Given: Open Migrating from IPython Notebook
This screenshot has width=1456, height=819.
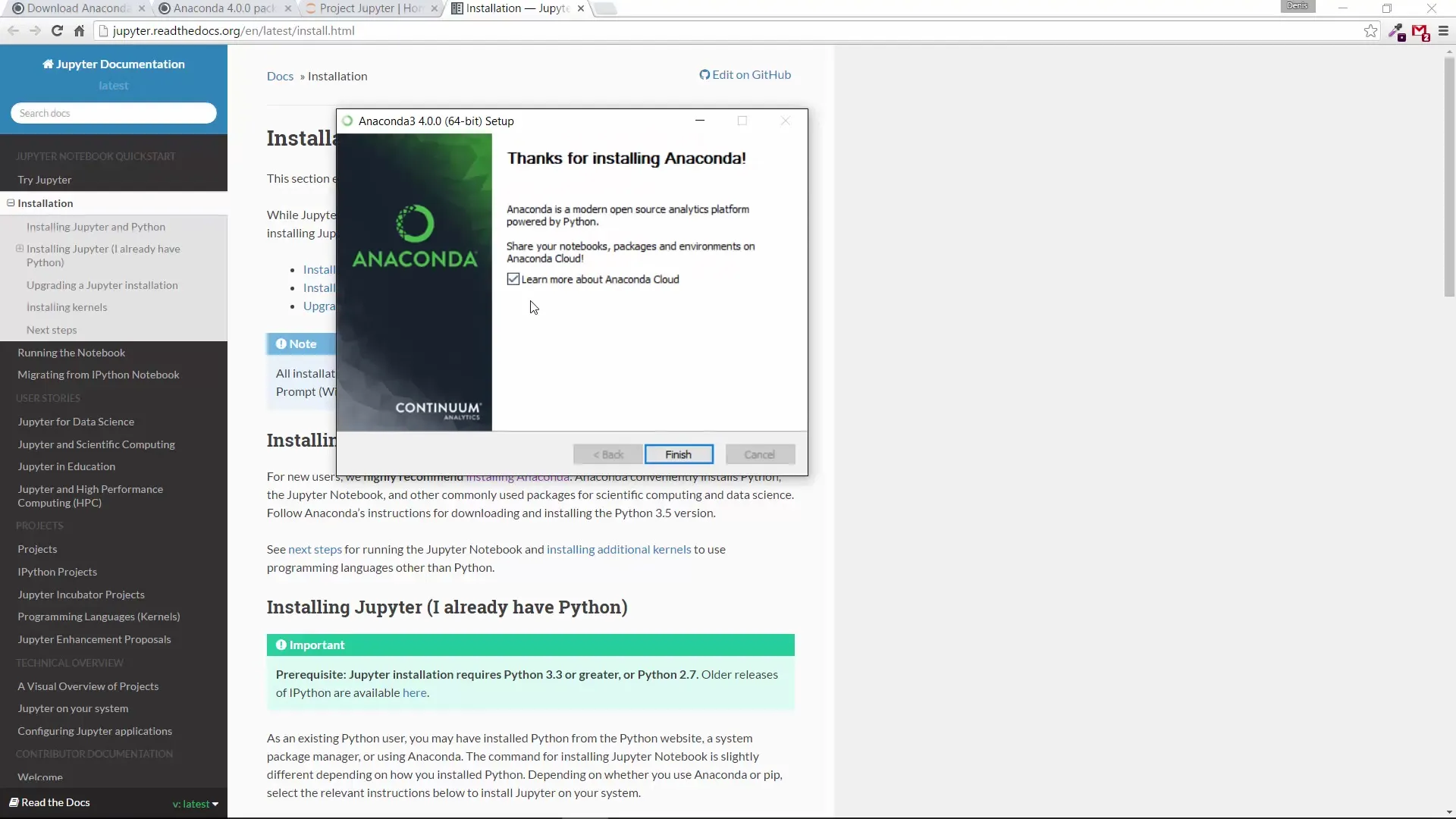Looking at the screenshot, I should point(99,375).
